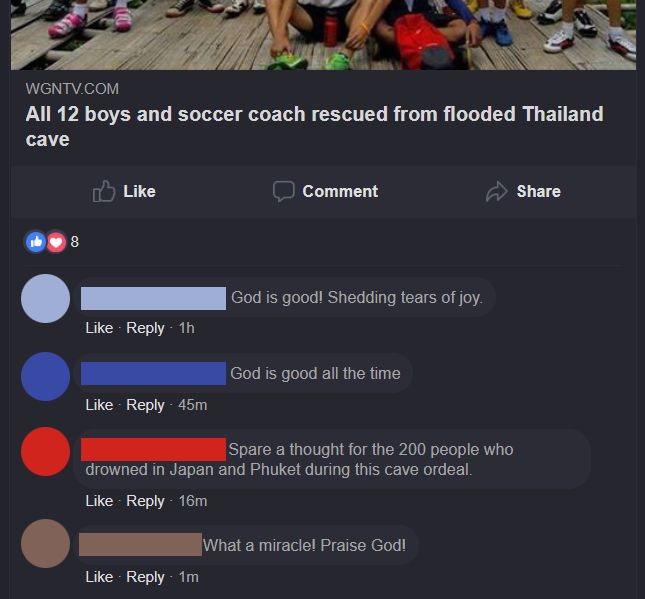The height and width of the screenshot is (599, 645).
Task: Open the red commenter avatar
Action: point(45,452)
